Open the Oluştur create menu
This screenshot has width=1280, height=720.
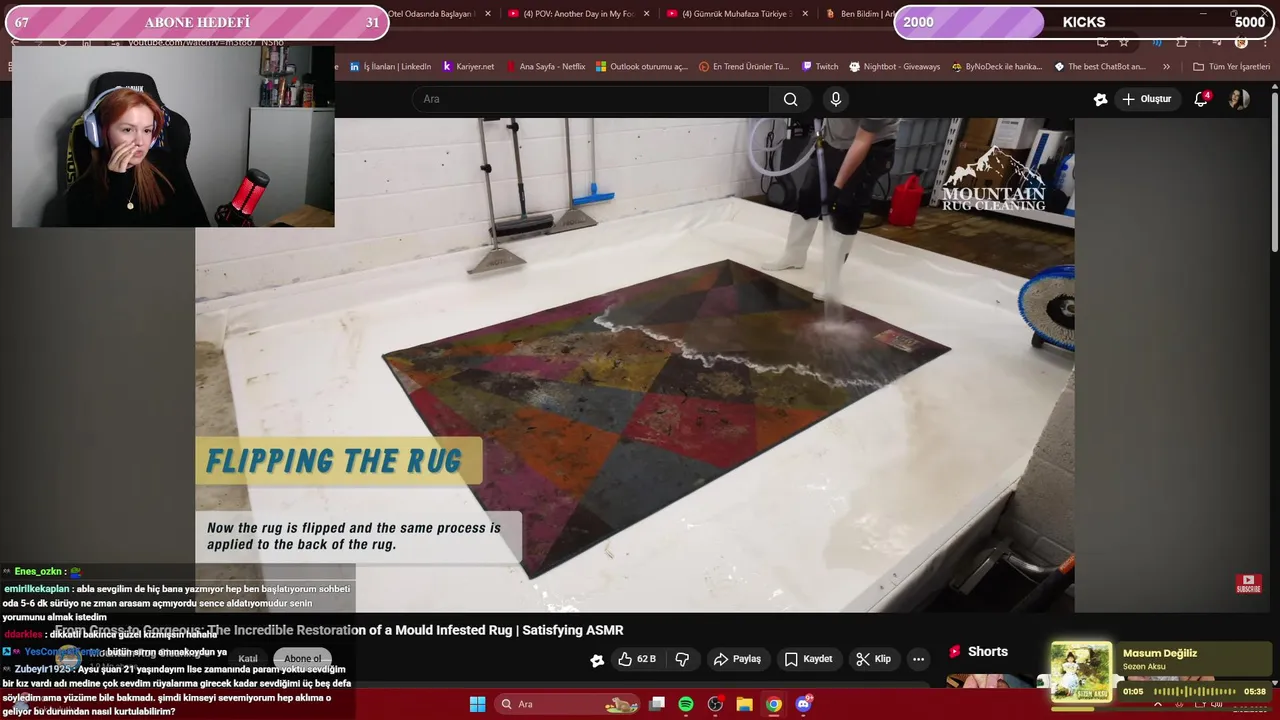tap(1146, 99)
